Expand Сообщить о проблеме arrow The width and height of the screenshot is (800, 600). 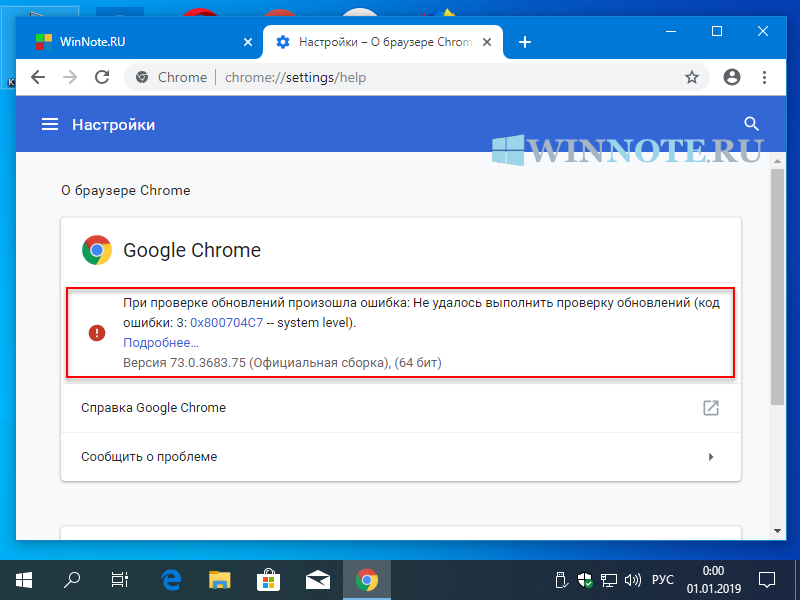tap(711, 457)
